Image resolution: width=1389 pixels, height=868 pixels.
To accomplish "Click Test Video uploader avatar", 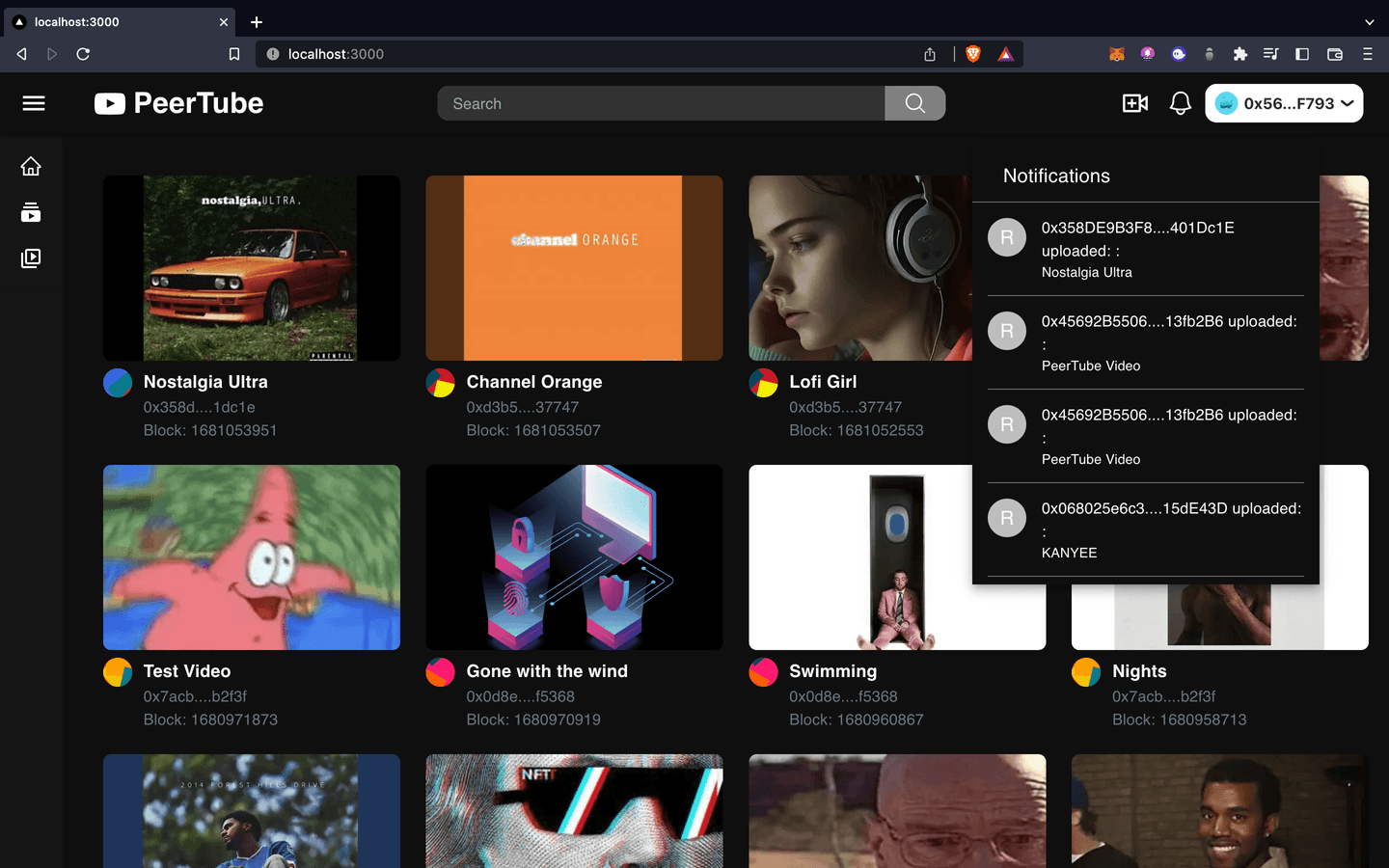I will tap(118, 672).
